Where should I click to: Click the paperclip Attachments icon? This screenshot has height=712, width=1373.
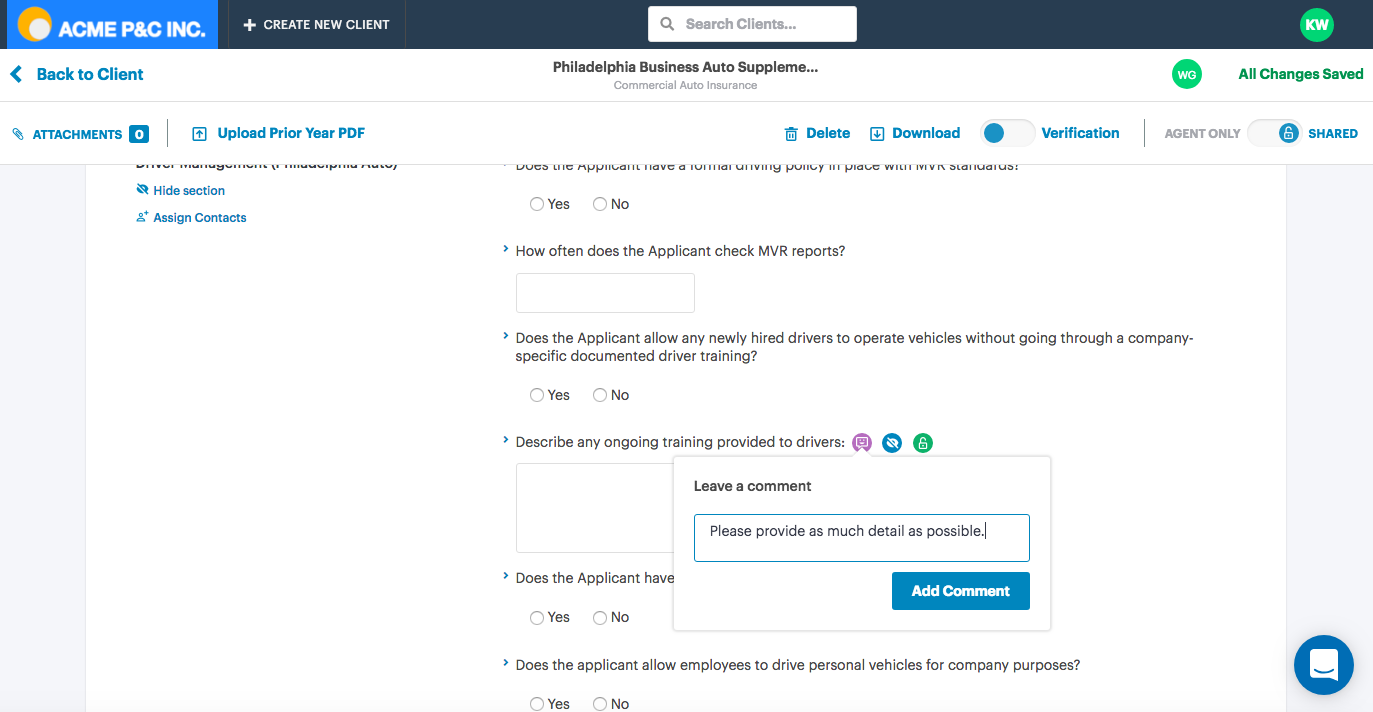coord(18,134)
